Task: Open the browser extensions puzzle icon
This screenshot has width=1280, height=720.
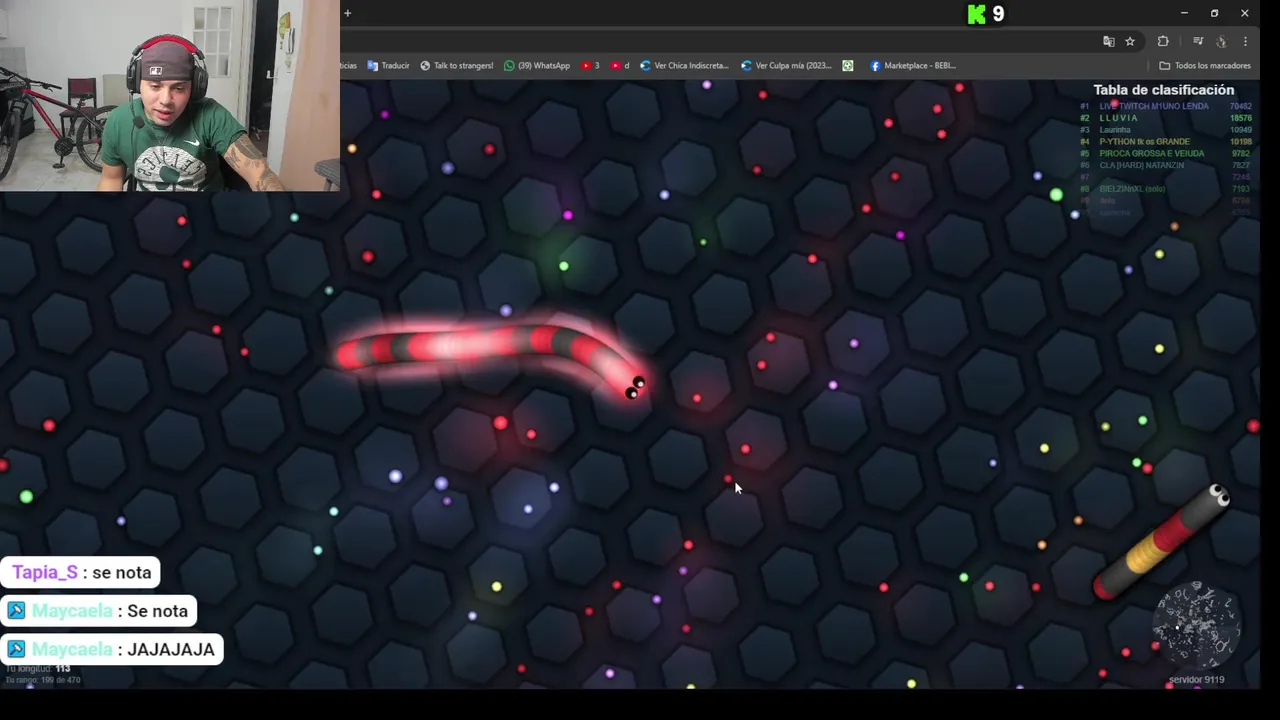Action: click(x=1163, y=41)
